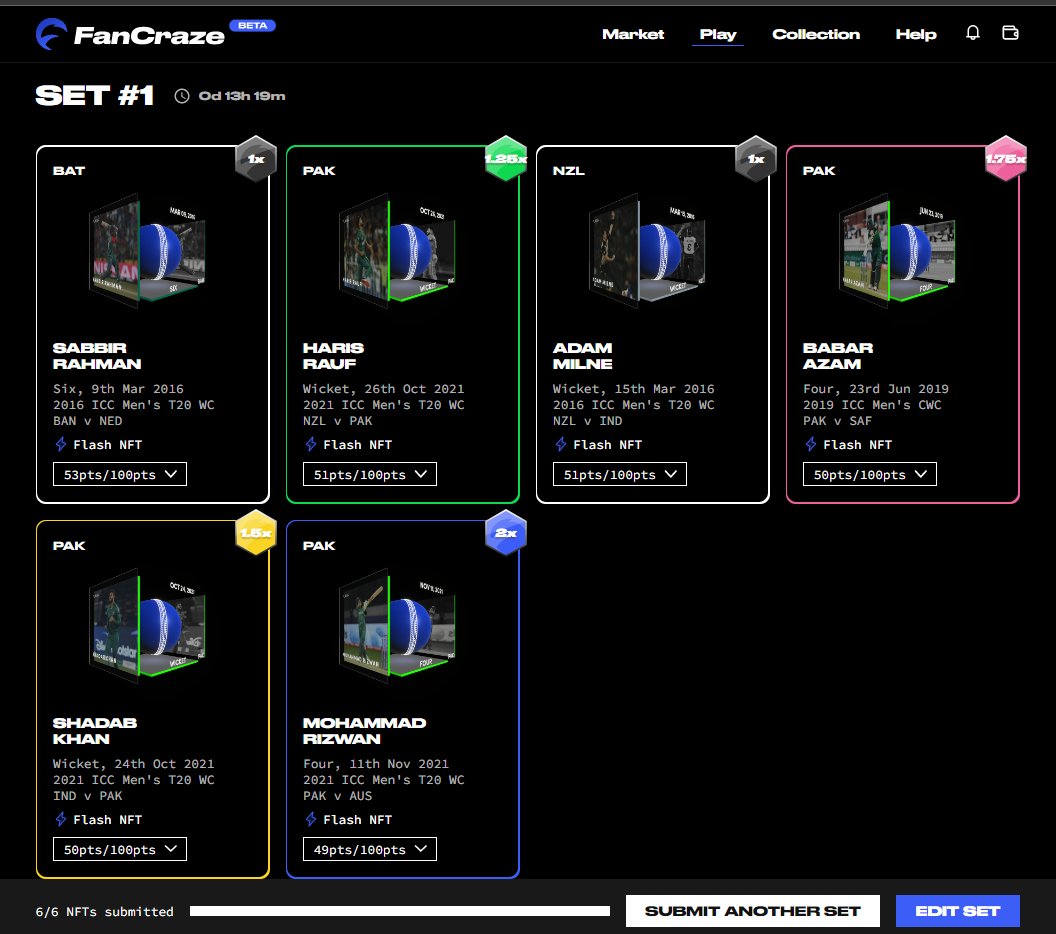
Task: Click 'Four, 23rd Jun 2019' text
Action: click(x=876, y=389)
